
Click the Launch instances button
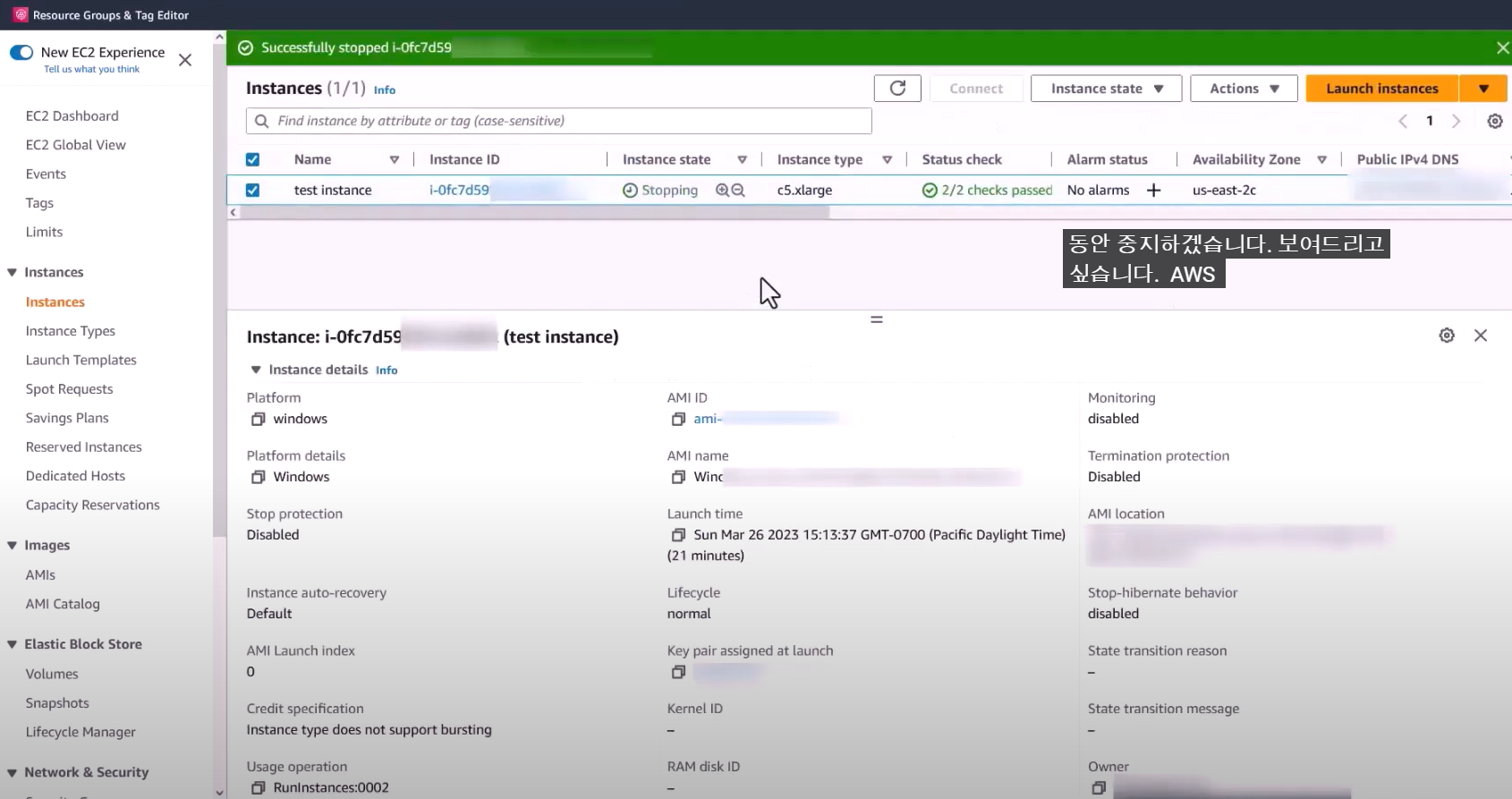click(x=1382, y=89)
